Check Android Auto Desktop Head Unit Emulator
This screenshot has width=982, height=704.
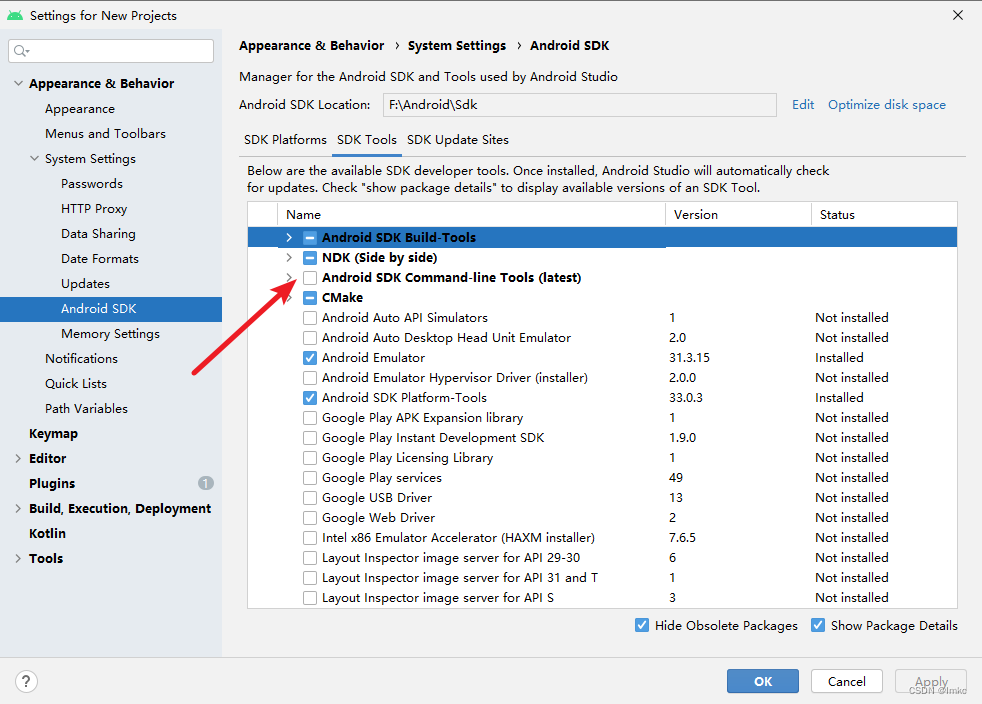pos(309,338)
